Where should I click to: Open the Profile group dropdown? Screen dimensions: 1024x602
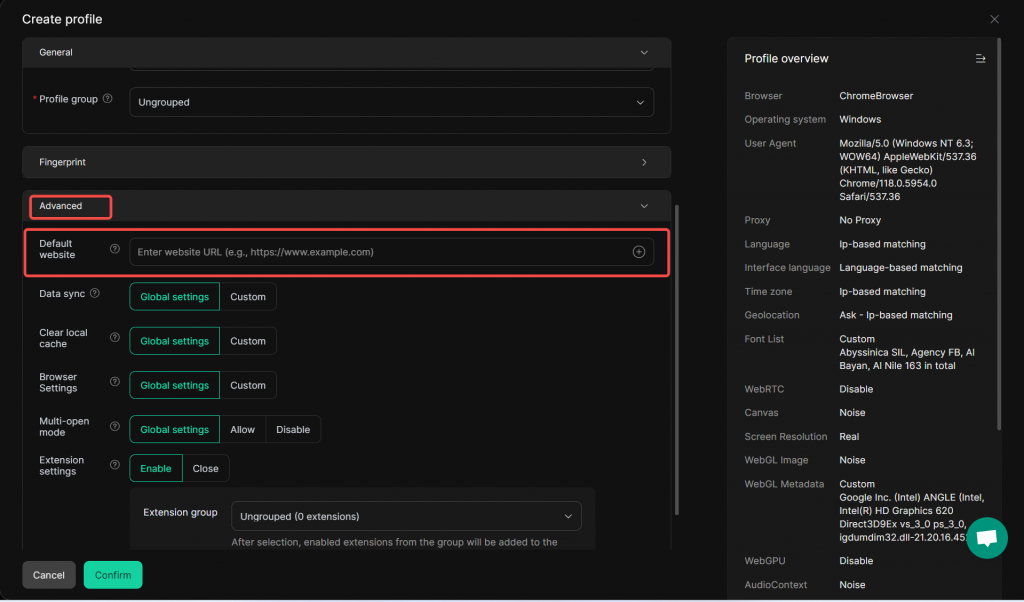[x=392, y=102]
